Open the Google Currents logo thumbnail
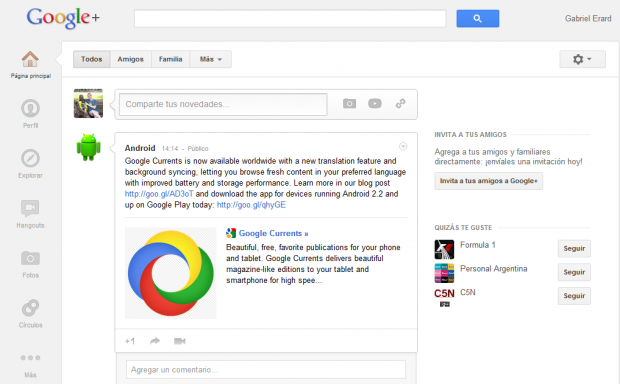620x384 pixels. (x=171, y=273)
